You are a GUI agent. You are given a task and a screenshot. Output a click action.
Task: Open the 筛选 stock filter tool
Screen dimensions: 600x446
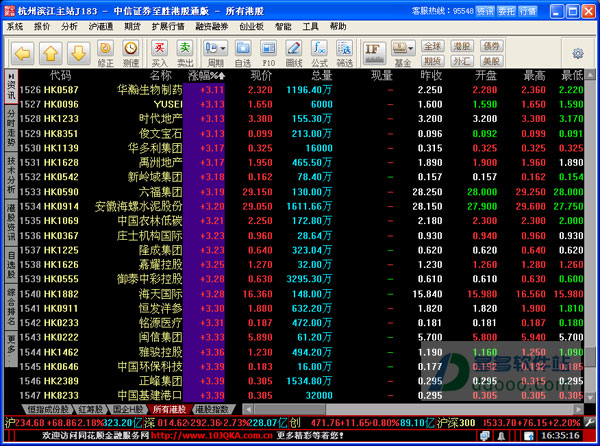click(344, 54)
